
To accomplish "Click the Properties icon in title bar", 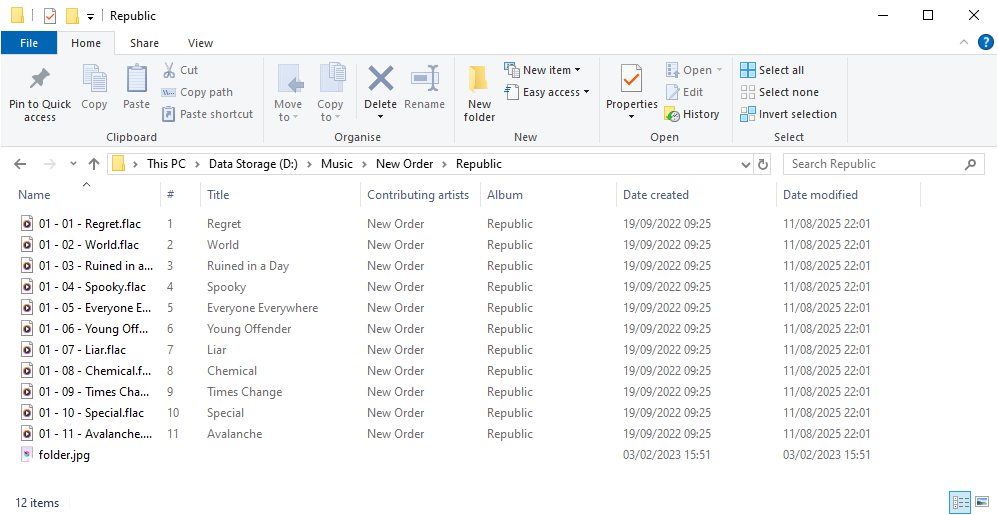I will coord(50,16).
